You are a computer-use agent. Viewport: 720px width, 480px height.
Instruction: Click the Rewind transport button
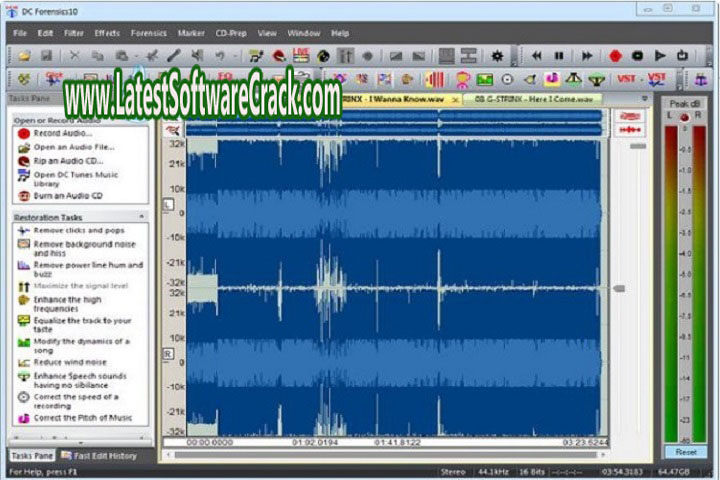537,55
